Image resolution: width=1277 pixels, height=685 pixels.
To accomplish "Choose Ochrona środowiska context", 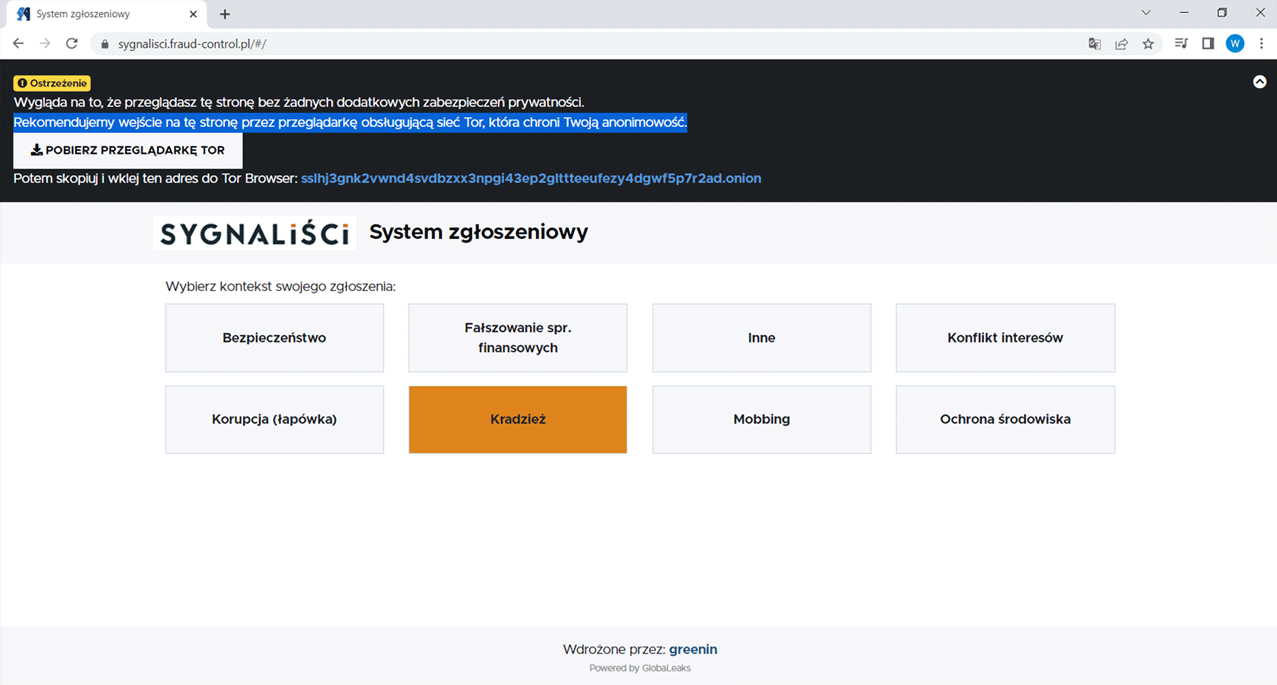I will pos(1005,420).
